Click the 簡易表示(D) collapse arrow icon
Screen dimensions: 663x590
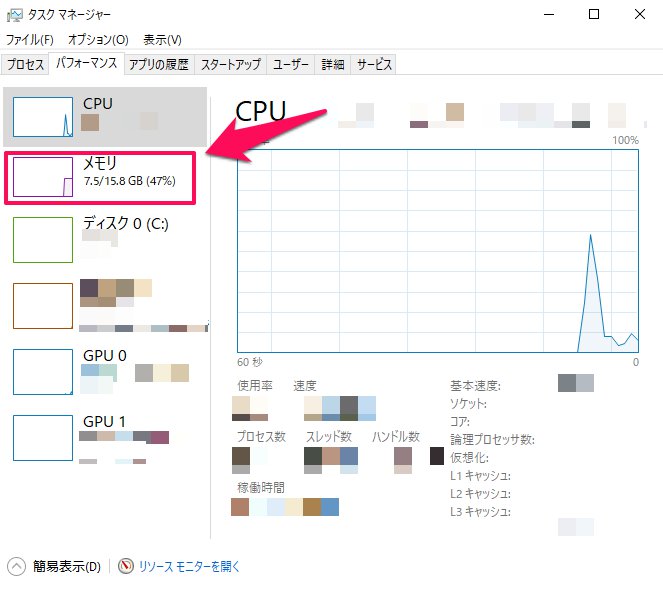(x=16, y=566)
